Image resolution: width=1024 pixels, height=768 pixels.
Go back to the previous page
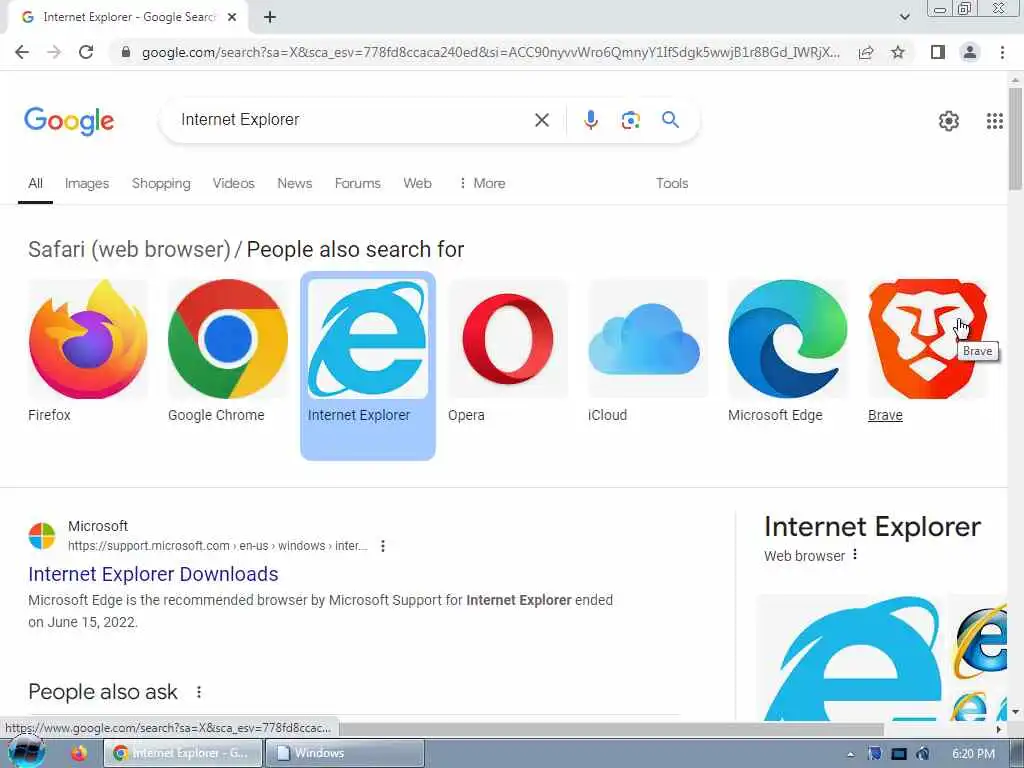pyautogui.click(x=22, y=52)
